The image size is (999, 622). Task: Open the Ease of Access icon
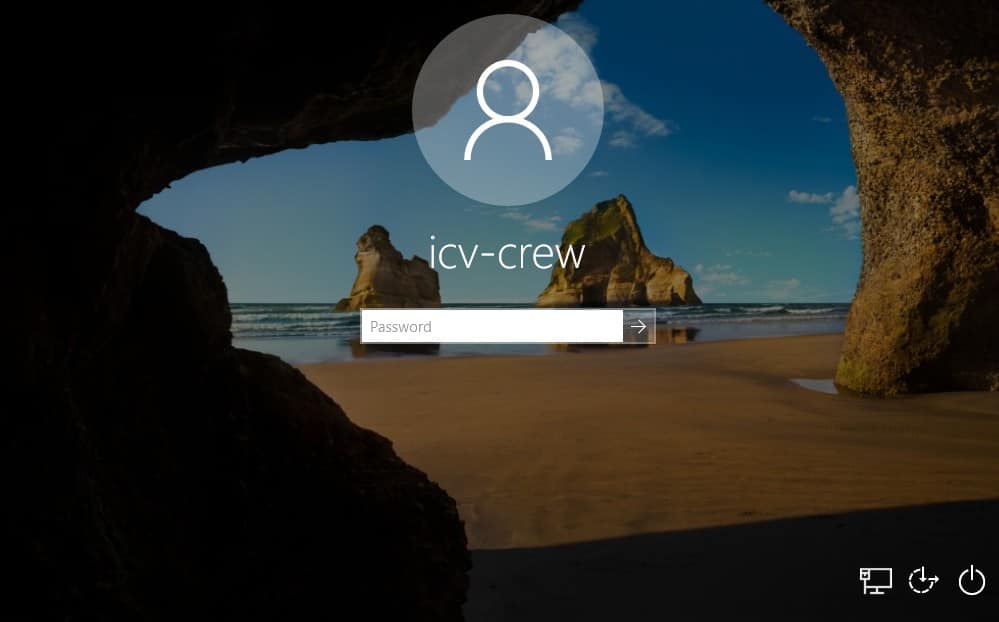(923, 581)
